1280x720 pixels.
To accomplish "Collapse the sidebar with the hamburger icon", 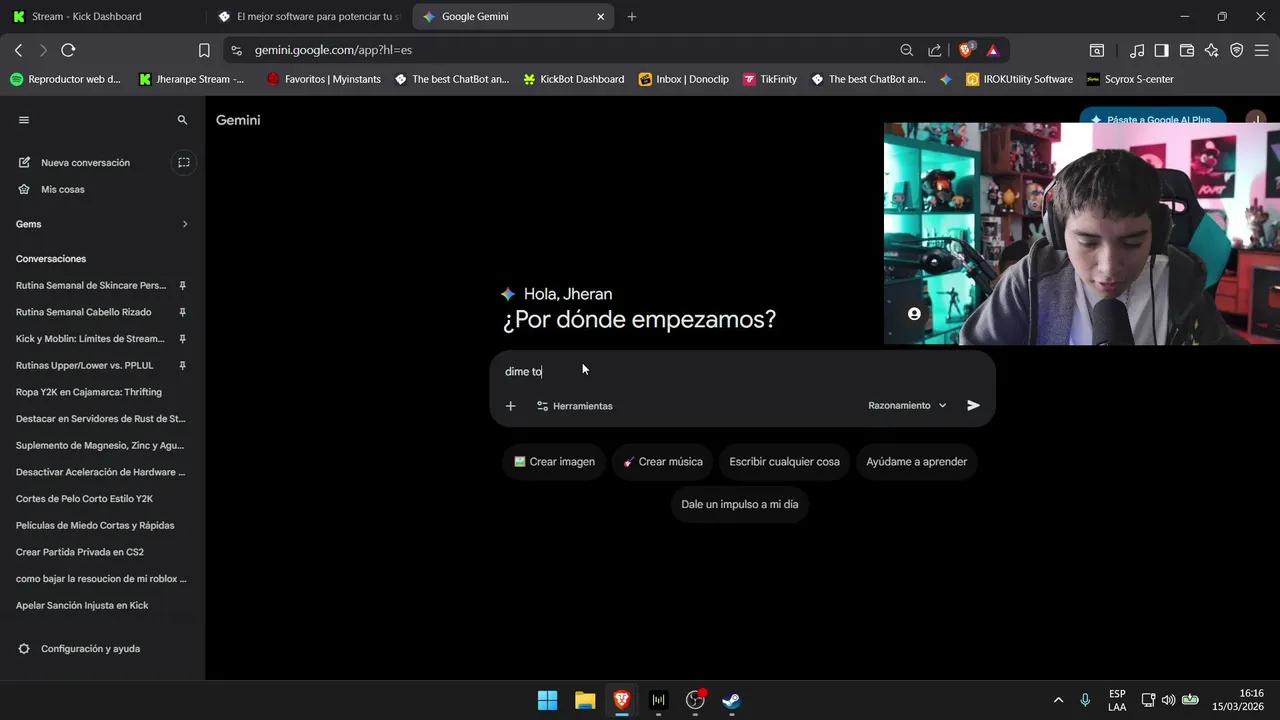I will pos(23,119).
